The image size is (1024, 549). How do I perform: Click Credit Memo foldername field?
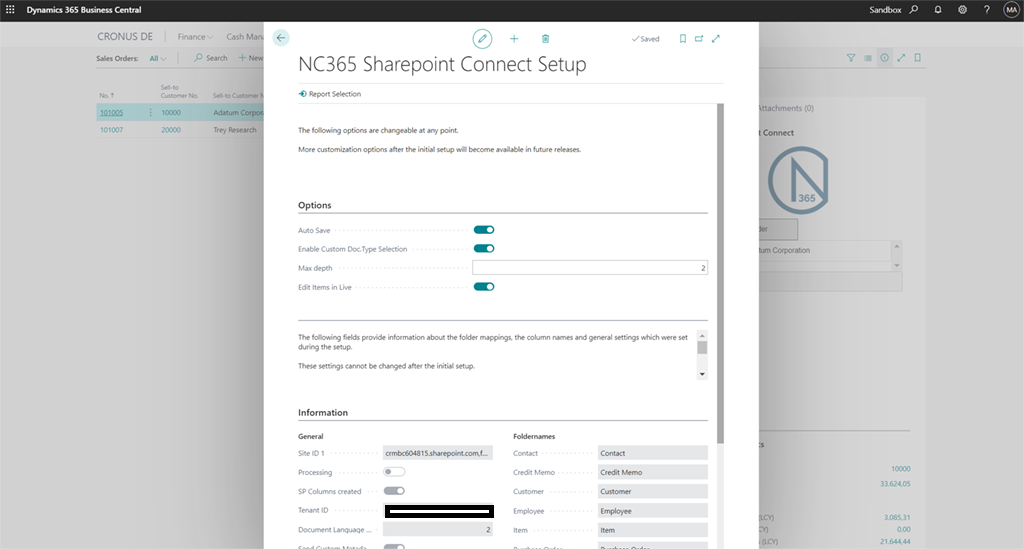[x=652, y=472]
